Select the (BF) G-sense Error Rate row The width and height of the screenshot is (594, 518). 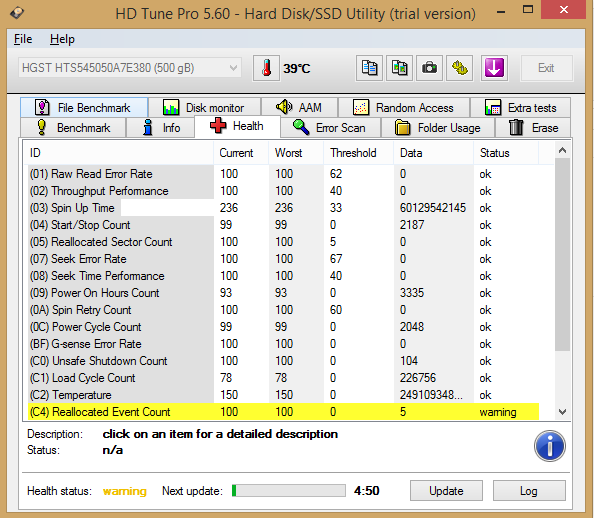(283, 344)
